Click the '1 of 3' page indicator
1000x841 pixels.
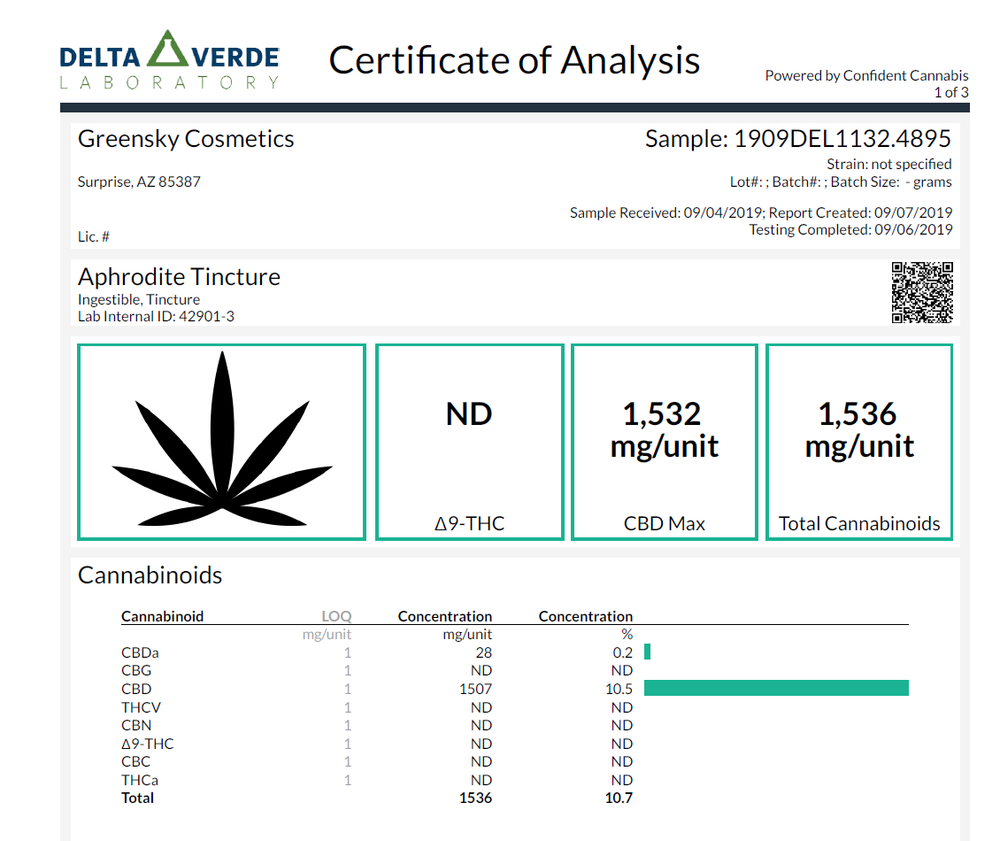(x=952, y=92)
